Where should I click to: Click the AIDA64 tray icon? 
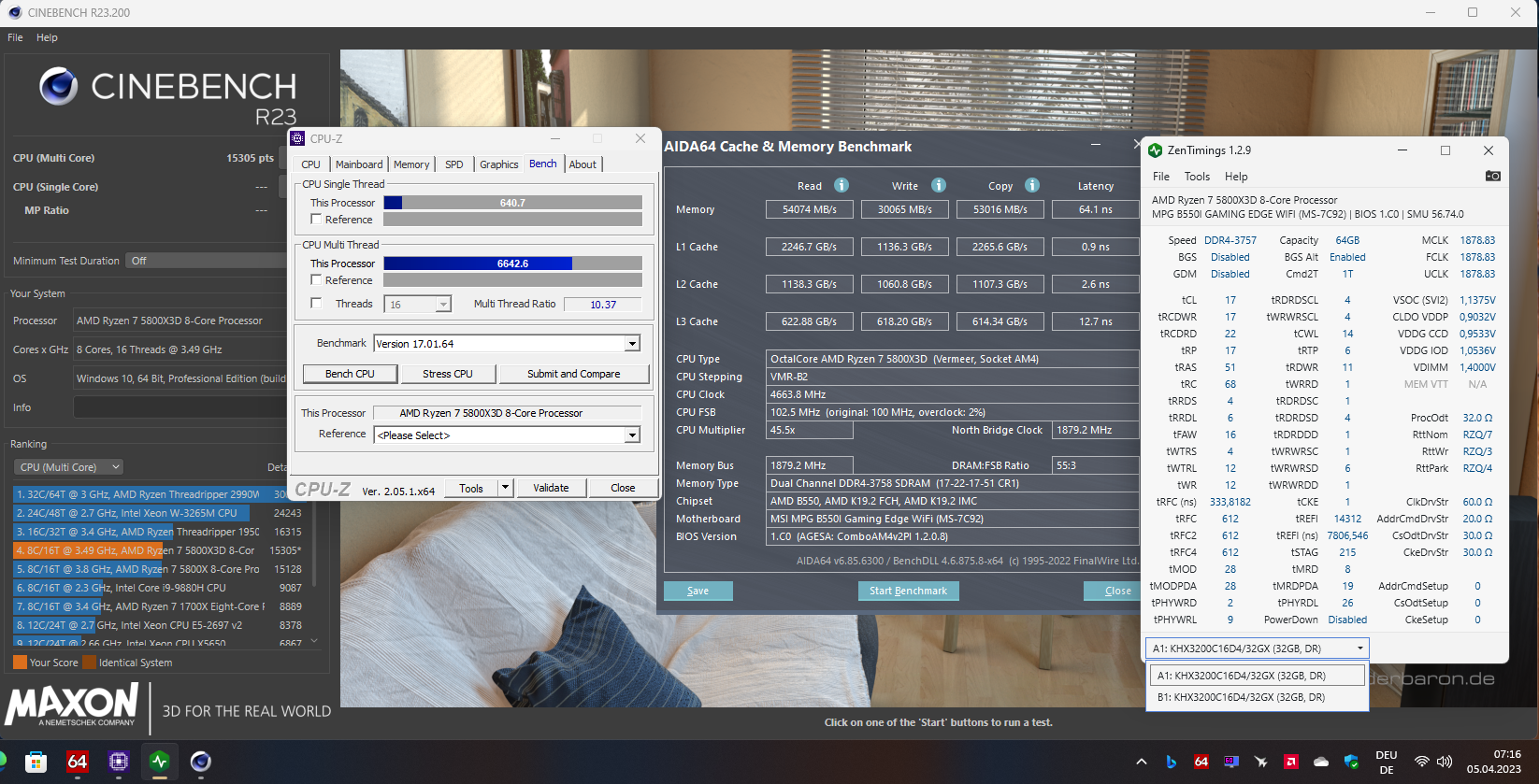pyautogui.click(x=1201, y=762)
